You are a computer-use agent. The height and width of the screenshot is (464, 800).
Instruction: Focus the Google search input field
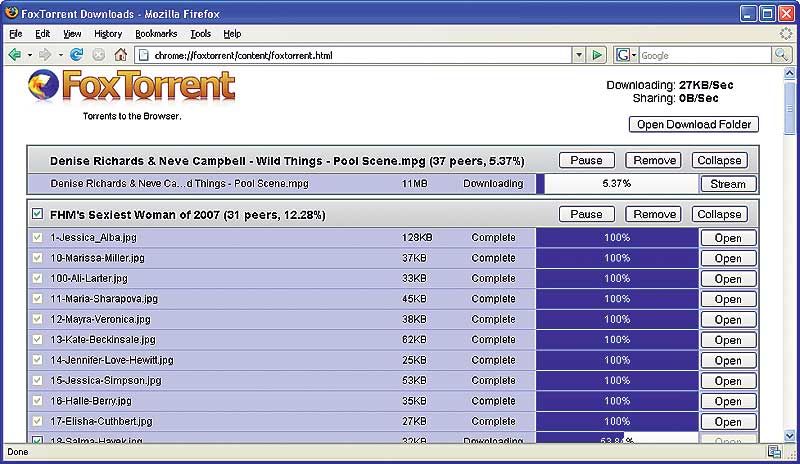point(705,55)
